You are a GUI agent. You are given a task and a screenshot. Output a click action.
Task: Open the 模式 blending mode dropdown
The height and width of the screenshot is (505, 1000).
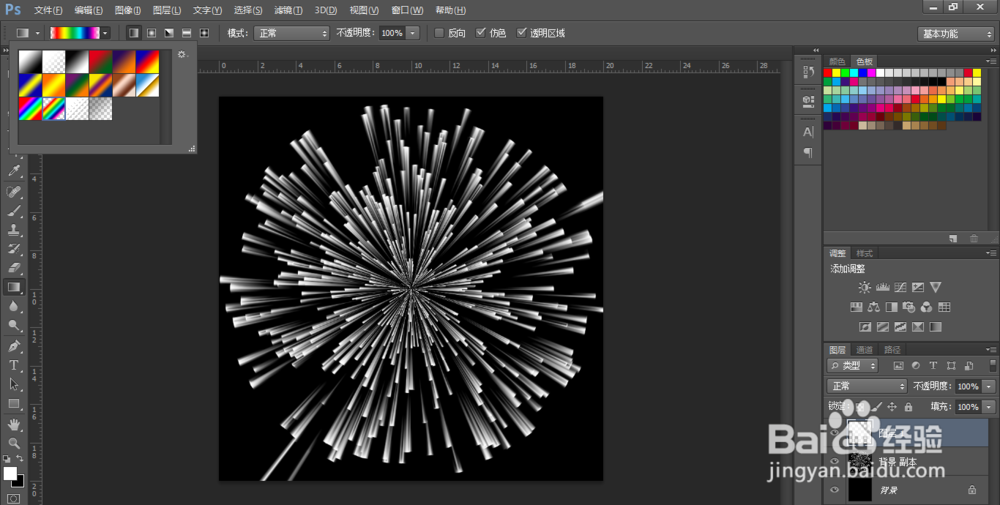click(291, 33)
